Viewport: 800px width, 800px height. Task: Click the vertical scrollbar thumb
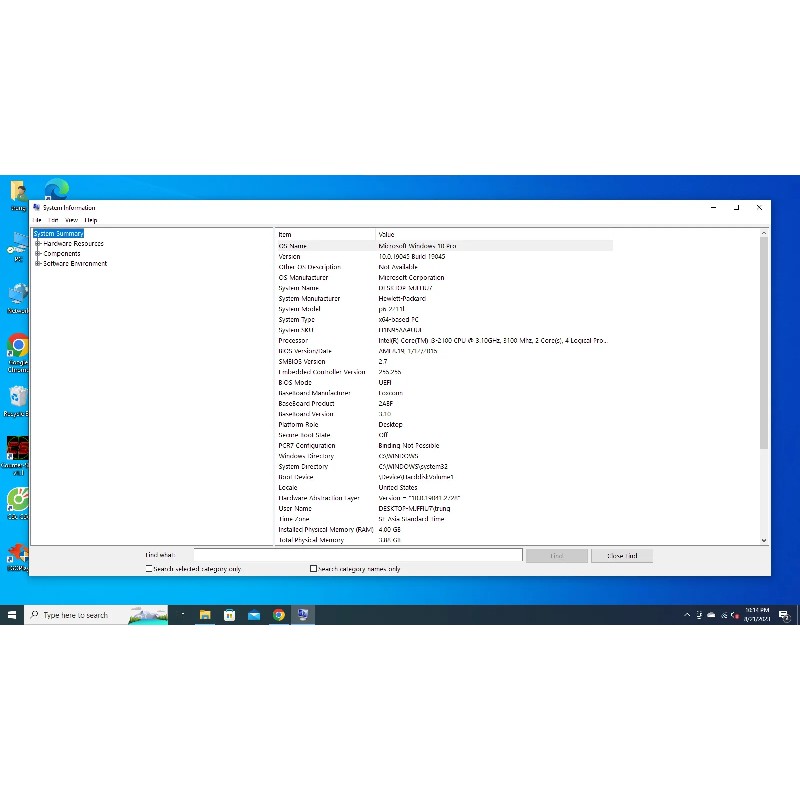point(764,343)
